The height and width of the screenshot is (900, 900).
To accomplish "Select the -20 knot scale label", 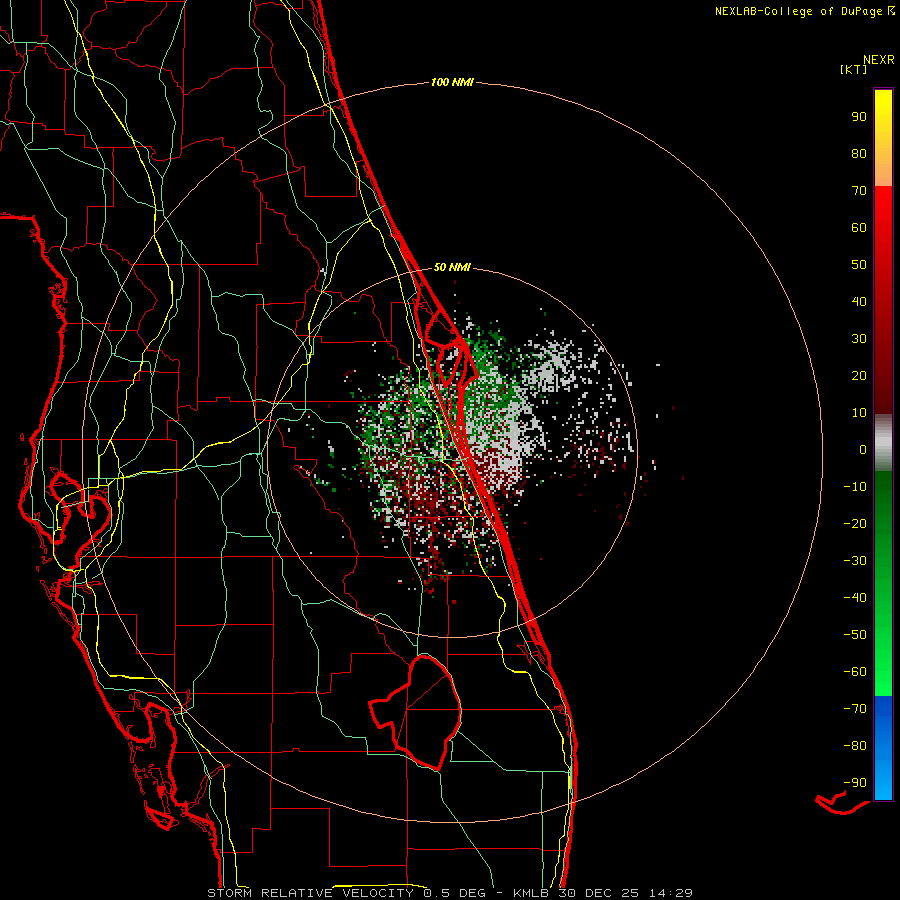I will 855,524.
